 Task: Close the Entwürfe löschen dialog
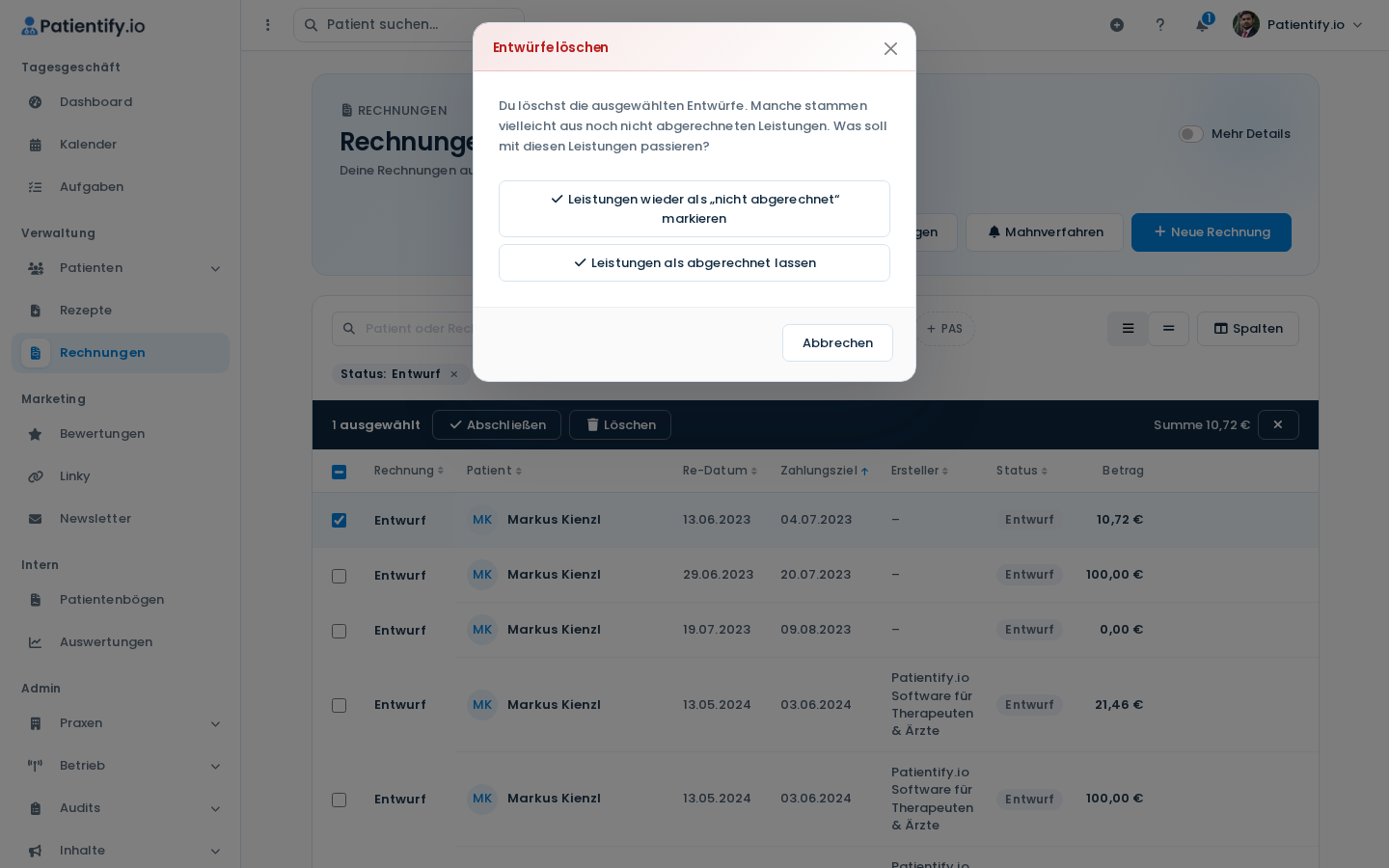point(890,48)
